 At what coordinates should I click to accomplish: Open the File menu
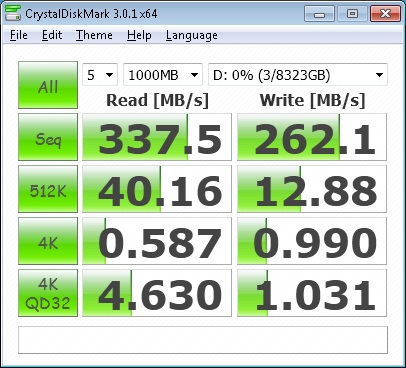(19, 35)
